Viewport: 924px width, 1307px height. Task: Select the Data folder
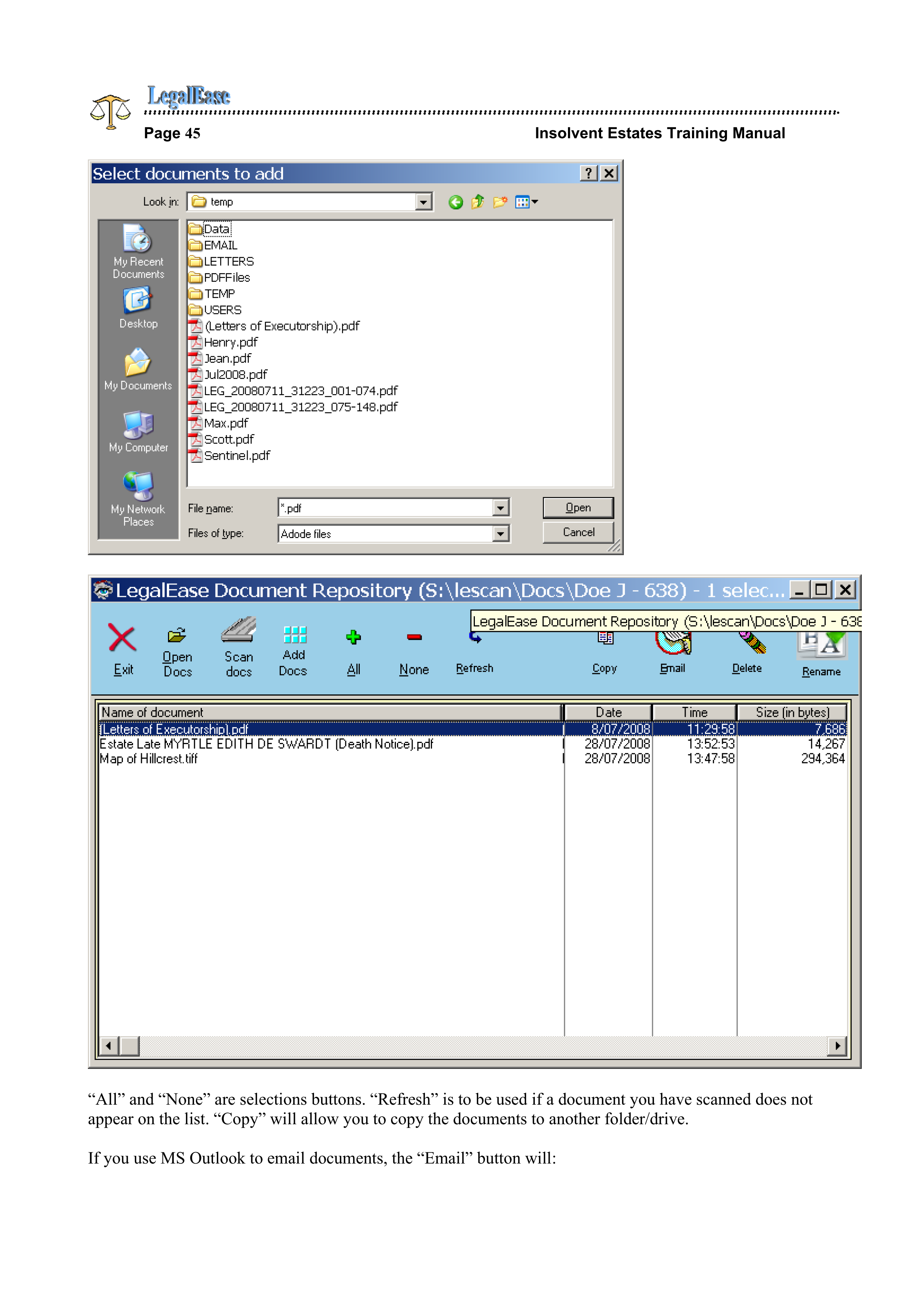click(210, 229)
